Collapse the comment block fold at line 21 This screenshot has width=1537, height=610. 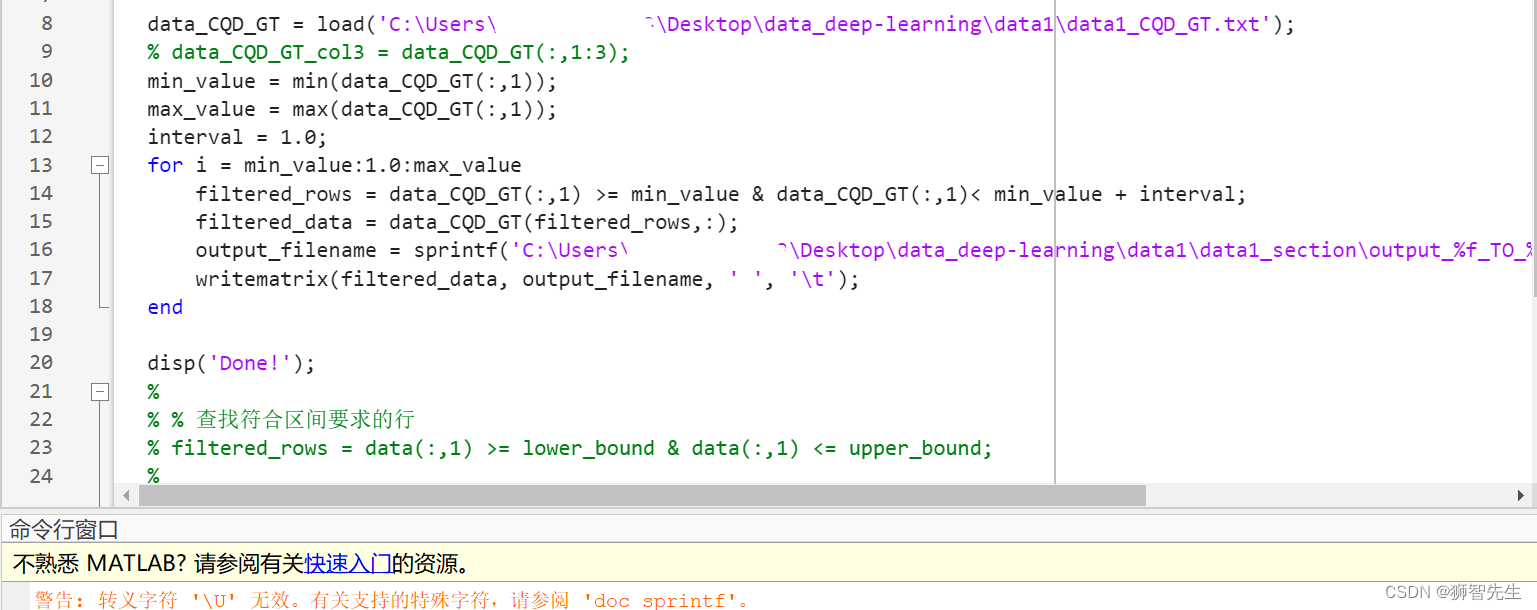coord(100,392)
